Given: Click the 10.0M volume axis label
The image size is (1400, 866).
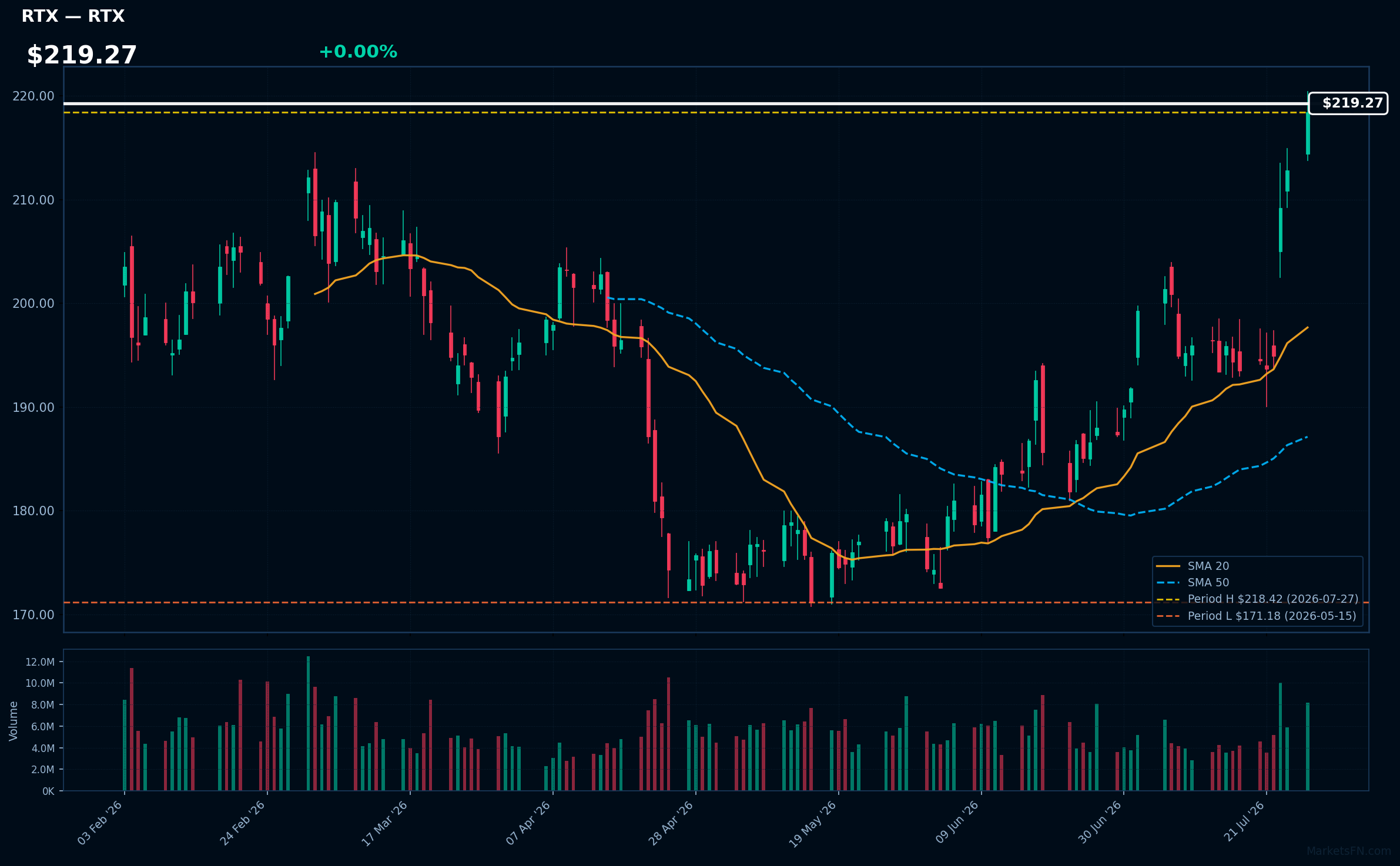Looking at the screenshot, I should click(40, 683).
